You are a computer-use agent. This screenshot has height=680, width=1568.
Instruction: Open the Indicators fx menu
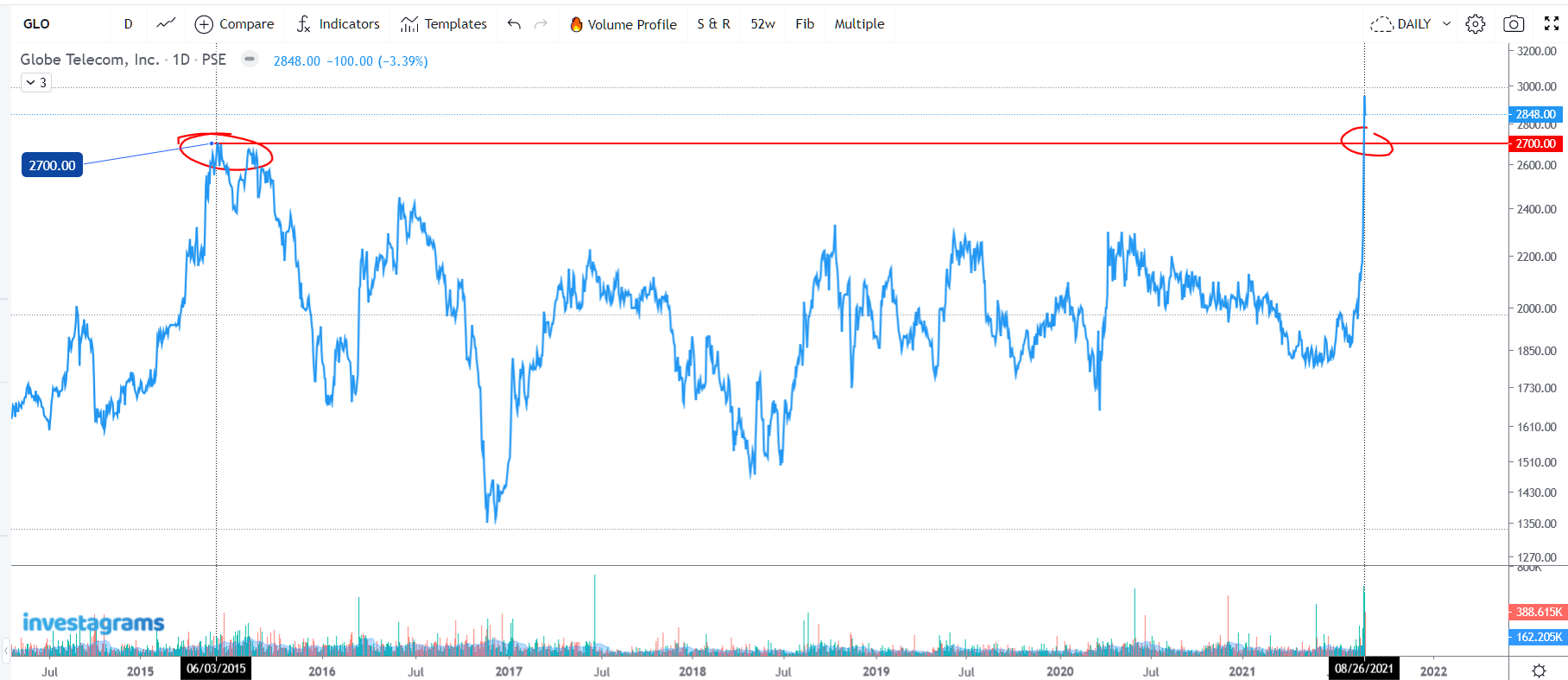[338, 24]
